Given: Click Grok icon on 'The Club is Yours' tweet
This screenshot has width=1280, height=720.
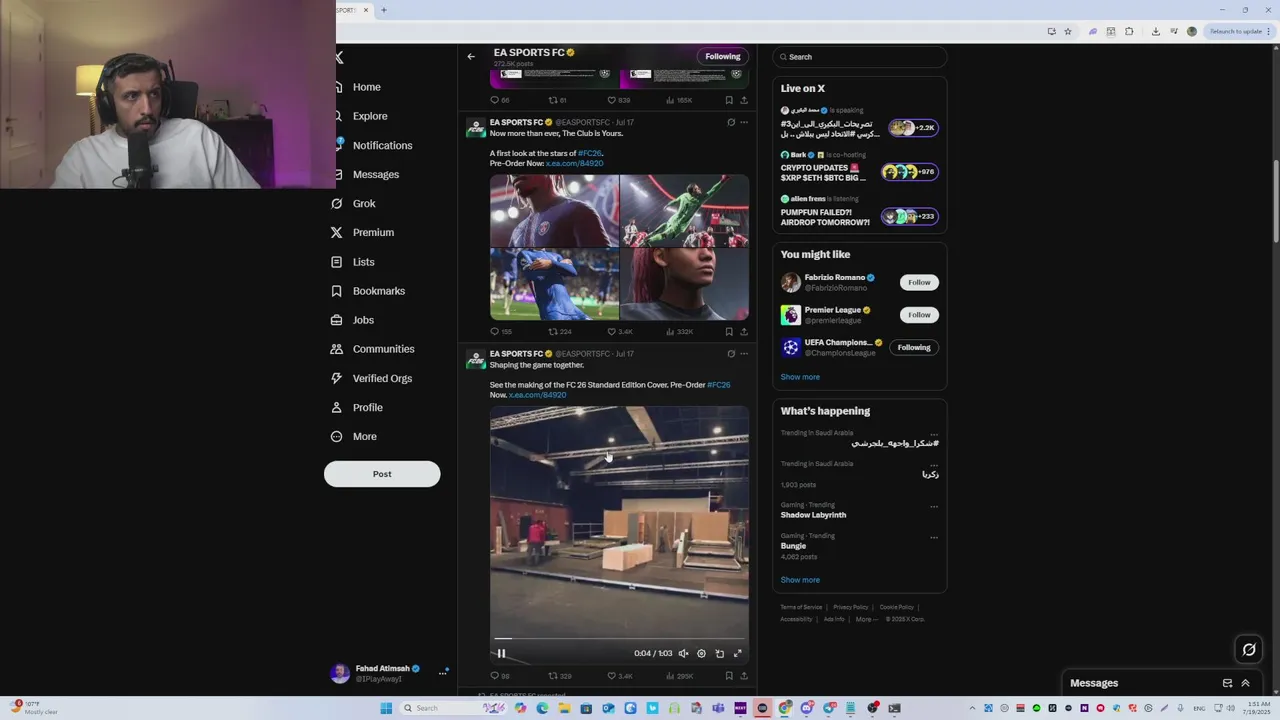Looking at the screenshot, I should (731, 122).
